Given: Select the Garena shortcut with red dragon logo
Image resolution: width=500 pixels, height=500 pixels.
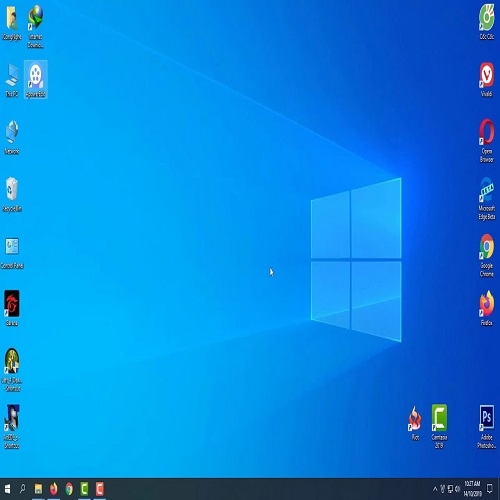Looking at the screenshot, I should point(12,308).
